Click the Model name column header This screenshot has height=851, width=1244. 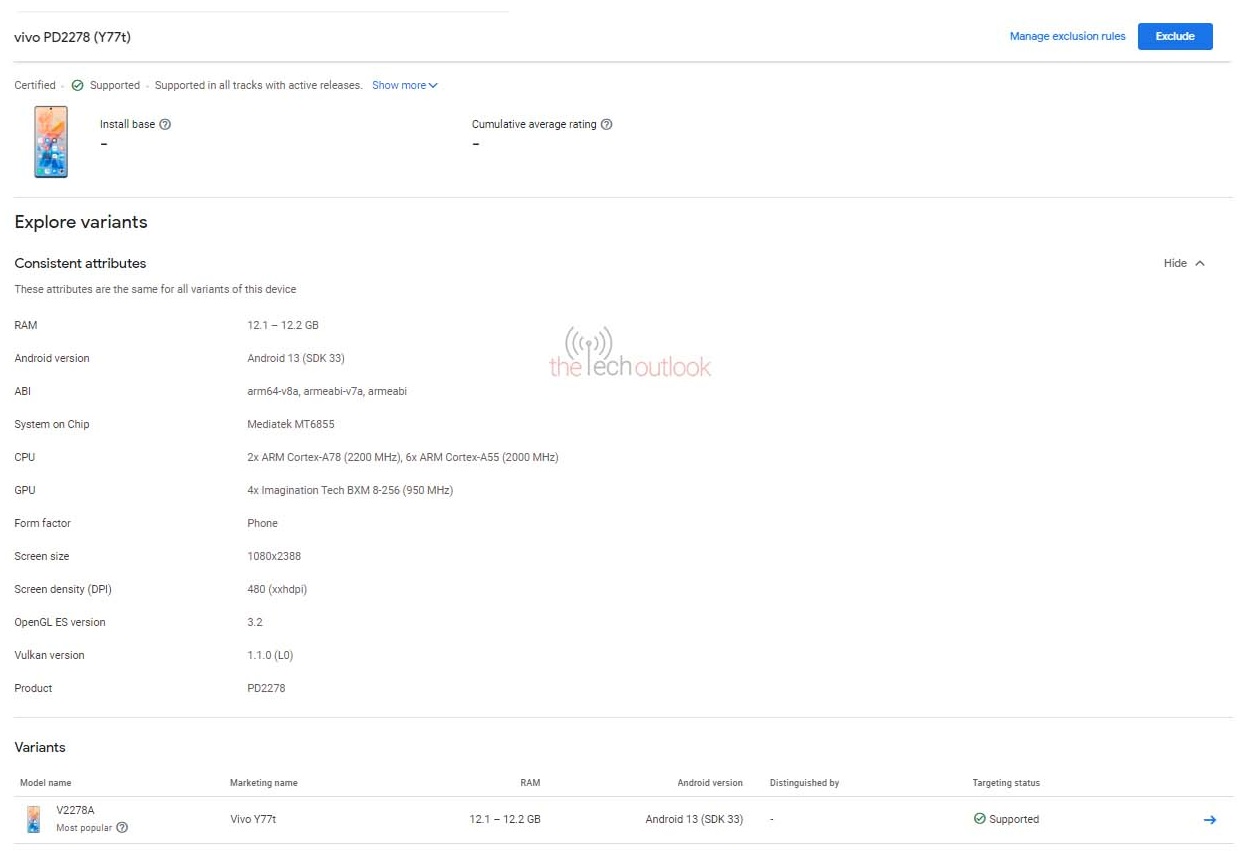[x=46, y=783]
